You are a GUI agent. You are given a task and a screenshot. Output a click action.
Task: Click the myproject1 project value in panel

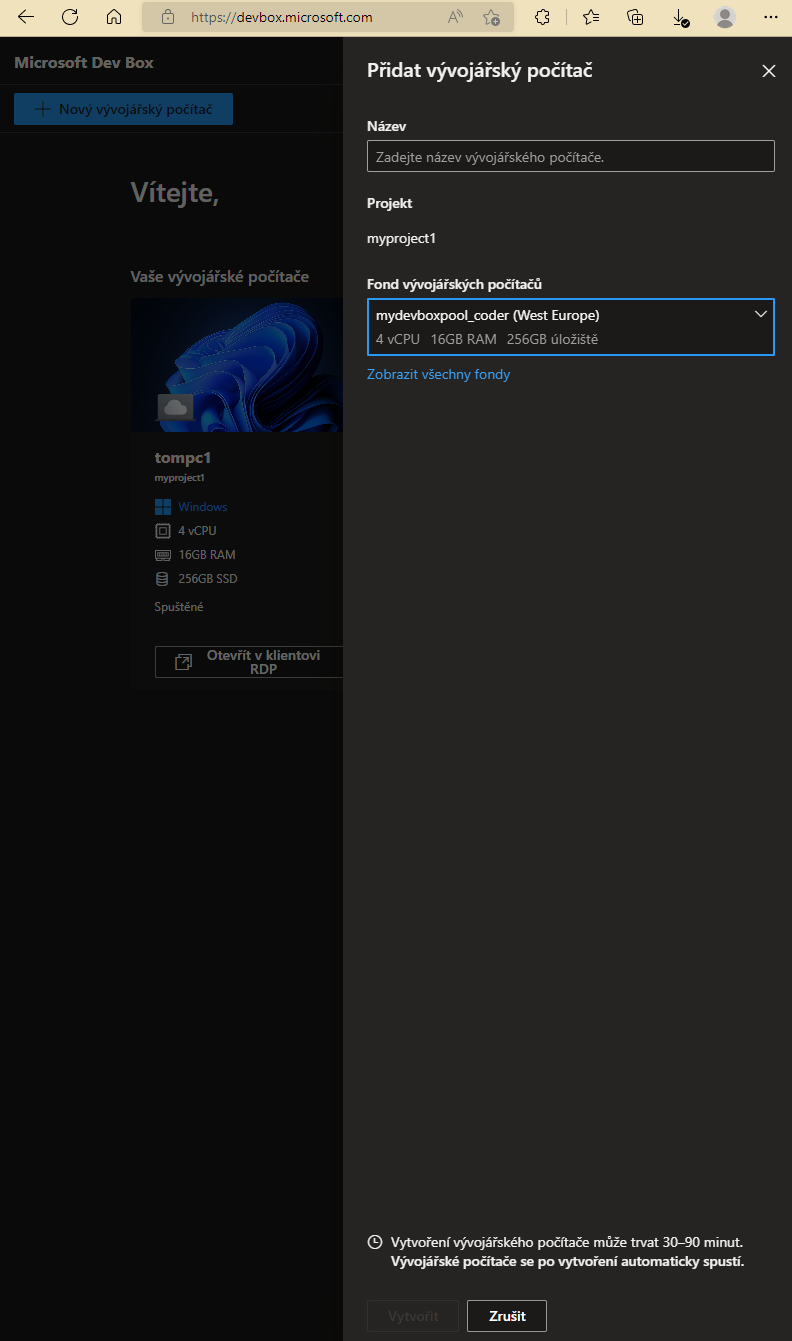(401, 238)
